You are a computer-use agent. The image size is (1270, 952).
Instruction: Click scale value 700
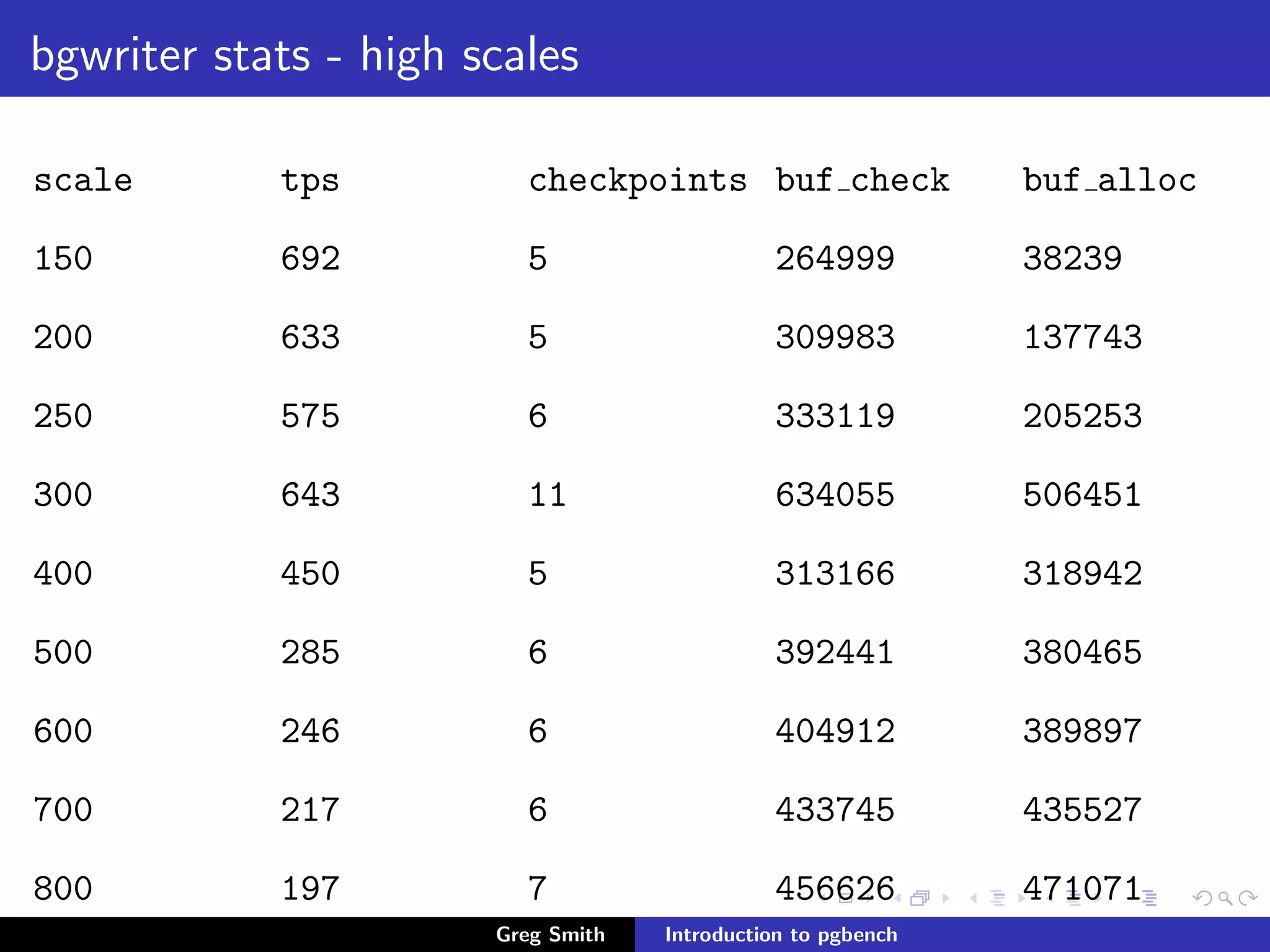(63, 809)
